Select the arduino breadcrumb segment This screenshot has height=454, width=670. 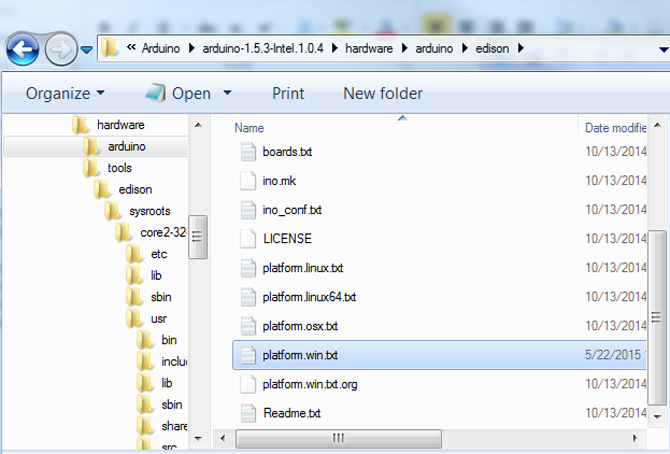tap(434, 48)
